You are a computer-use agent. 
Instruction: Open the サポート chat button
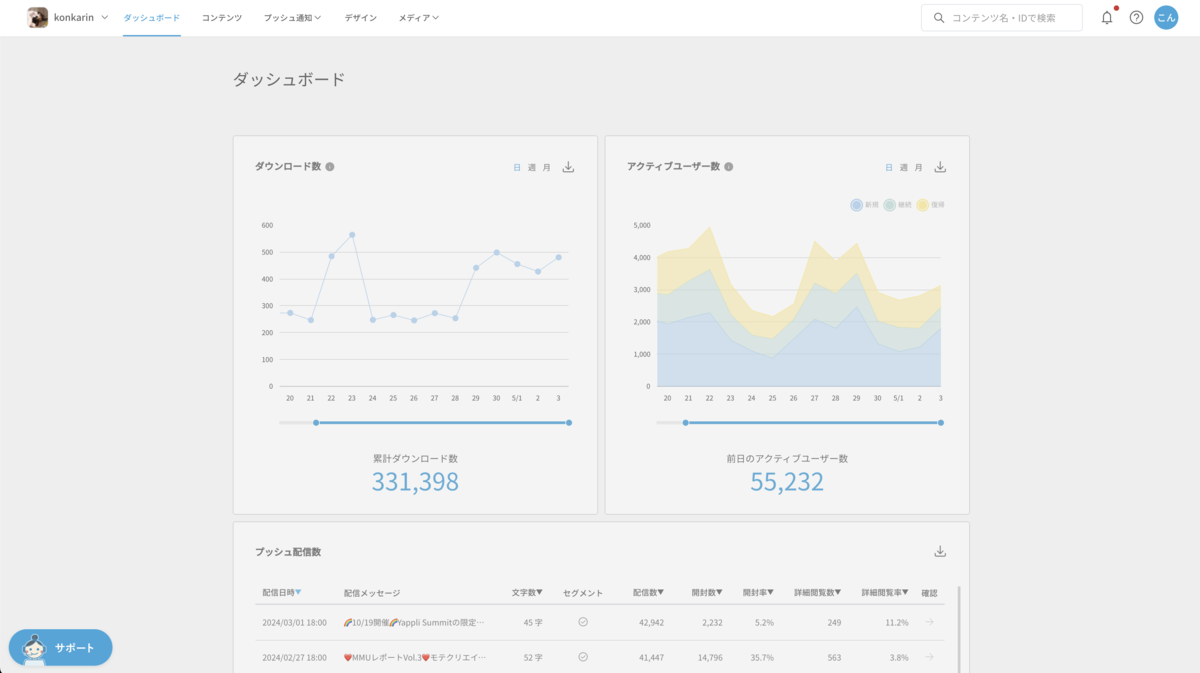point(61,648)
